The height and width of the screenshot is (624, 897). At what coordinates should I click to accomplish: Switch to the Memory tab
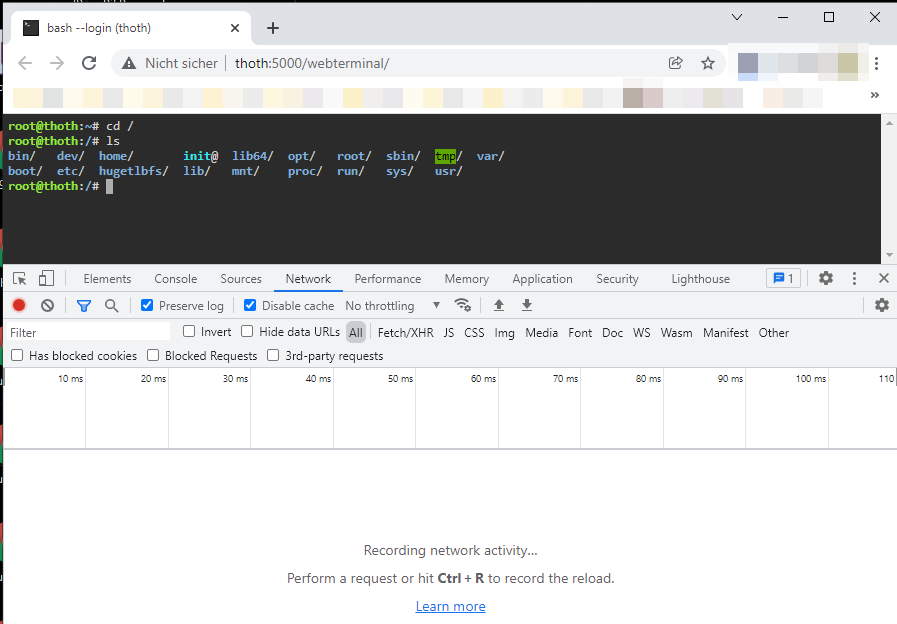point(466,279)
